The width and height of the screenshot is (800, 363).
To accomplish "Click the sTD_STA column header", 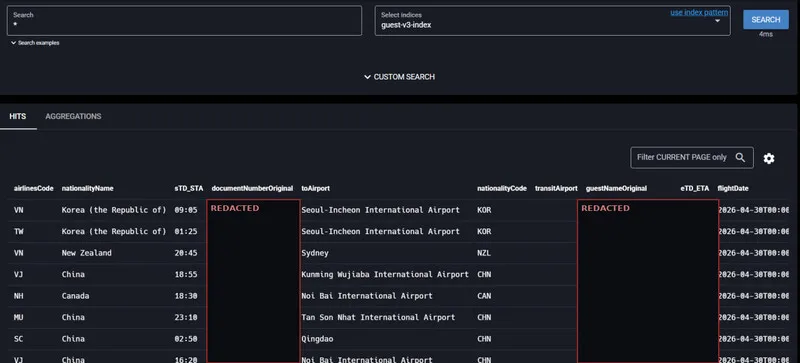I will (189, 188).
